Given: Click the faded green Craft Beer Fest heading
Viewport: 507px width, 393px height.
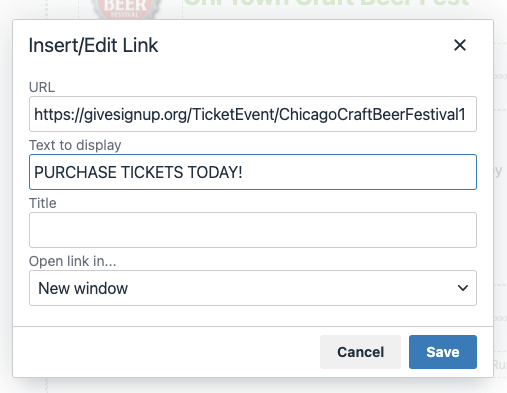Looking at the screenshot, I should click(326, 3).
